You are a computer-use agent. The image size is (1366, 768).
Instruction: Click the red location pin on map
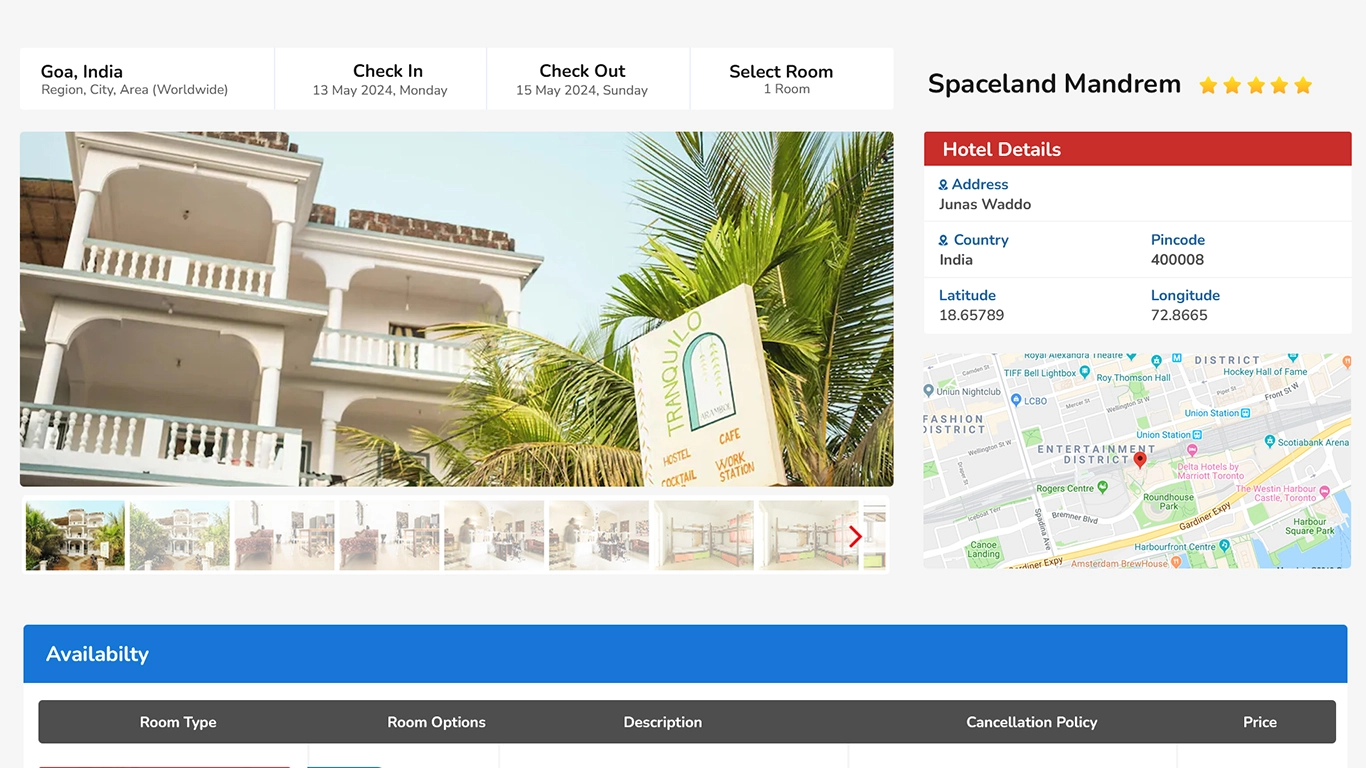point(1139,460)
